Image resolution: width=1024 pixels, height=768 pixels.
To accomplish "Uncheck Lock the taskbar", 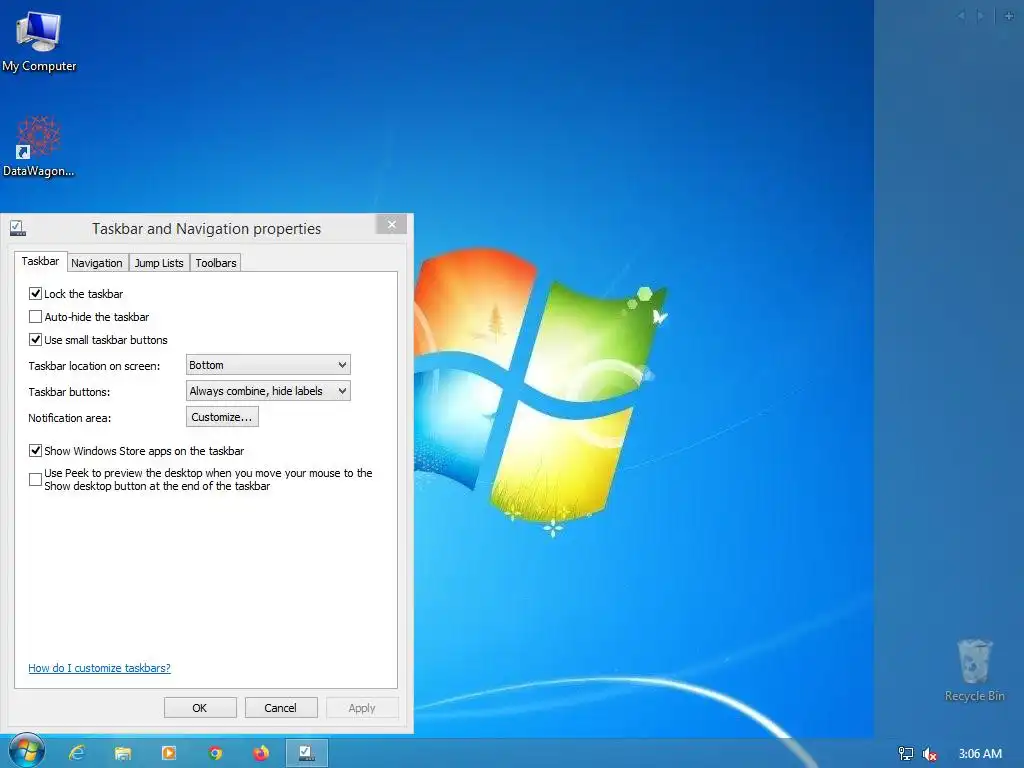I will pos(35,294).
